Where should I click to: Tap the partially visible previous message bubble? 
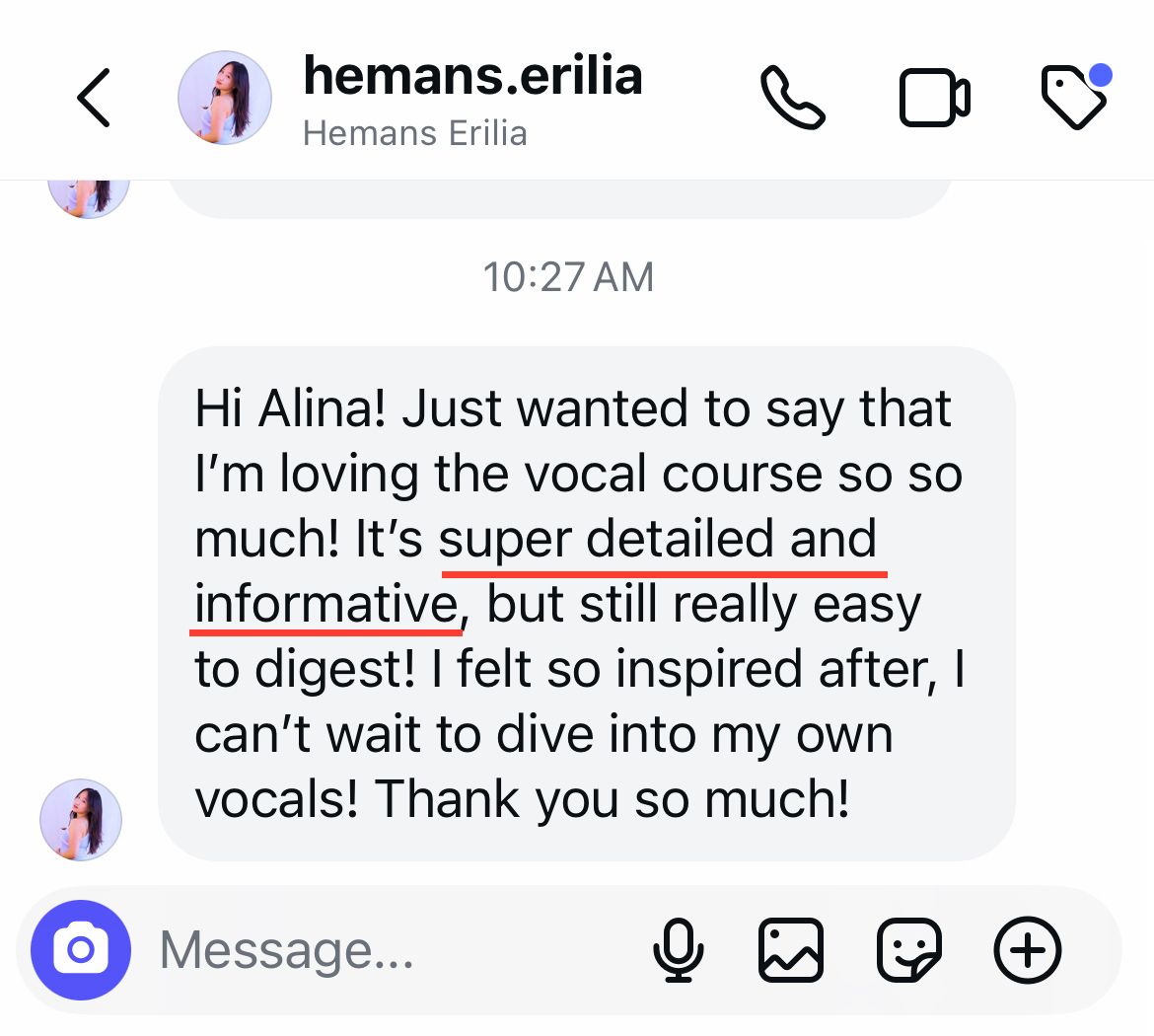coord(559,198)
